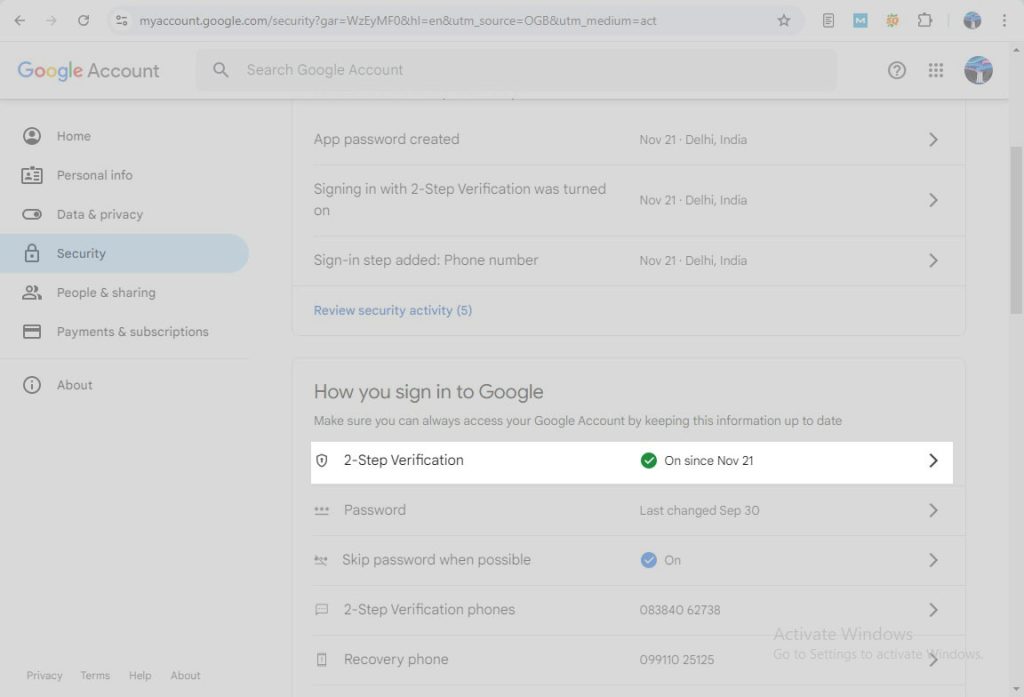
Task: Bookmark this page with star icon
Action: [784, 20]
